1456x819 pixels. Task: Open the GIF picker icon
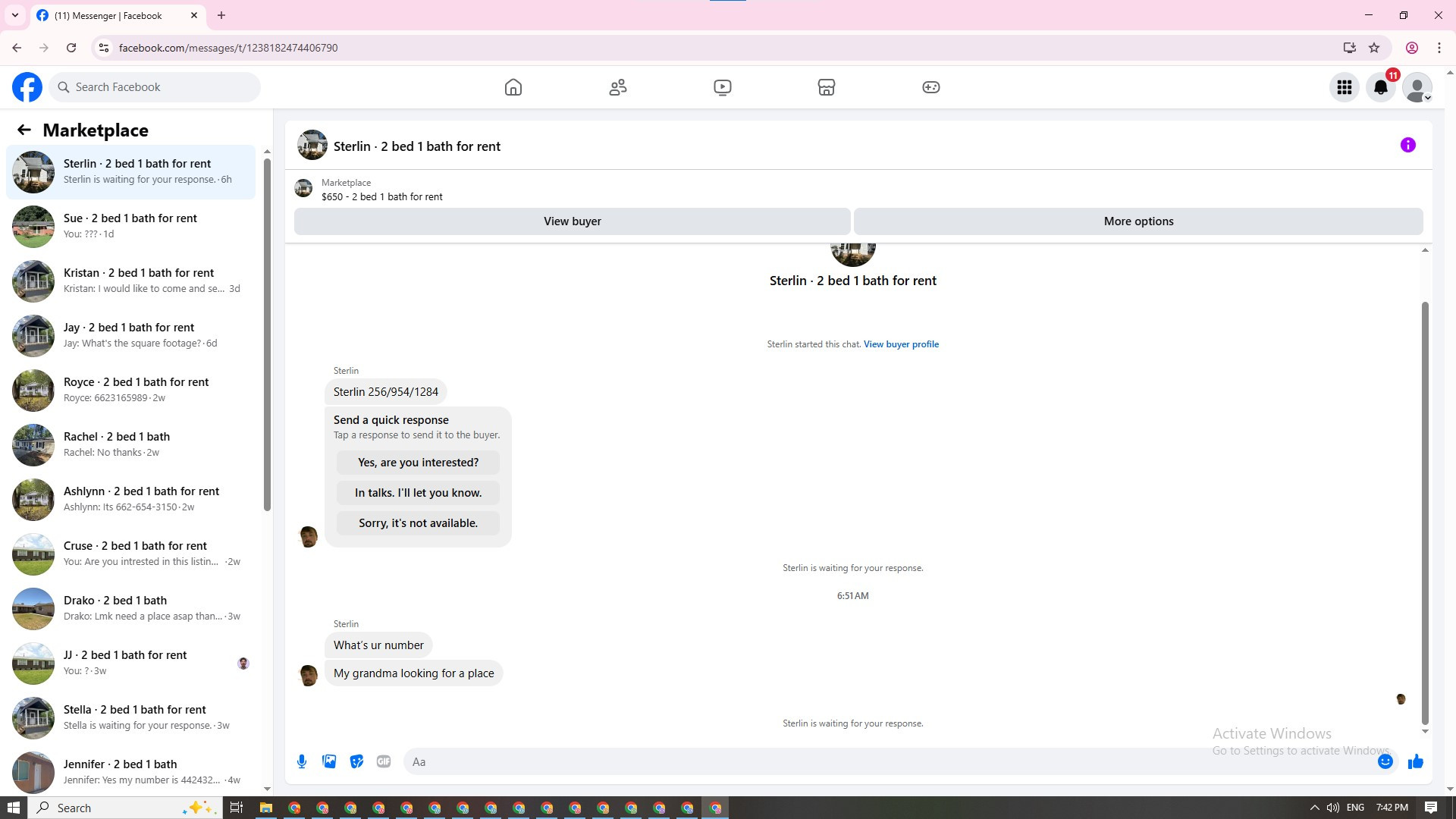pyautogui.click(x=384, y=761)
